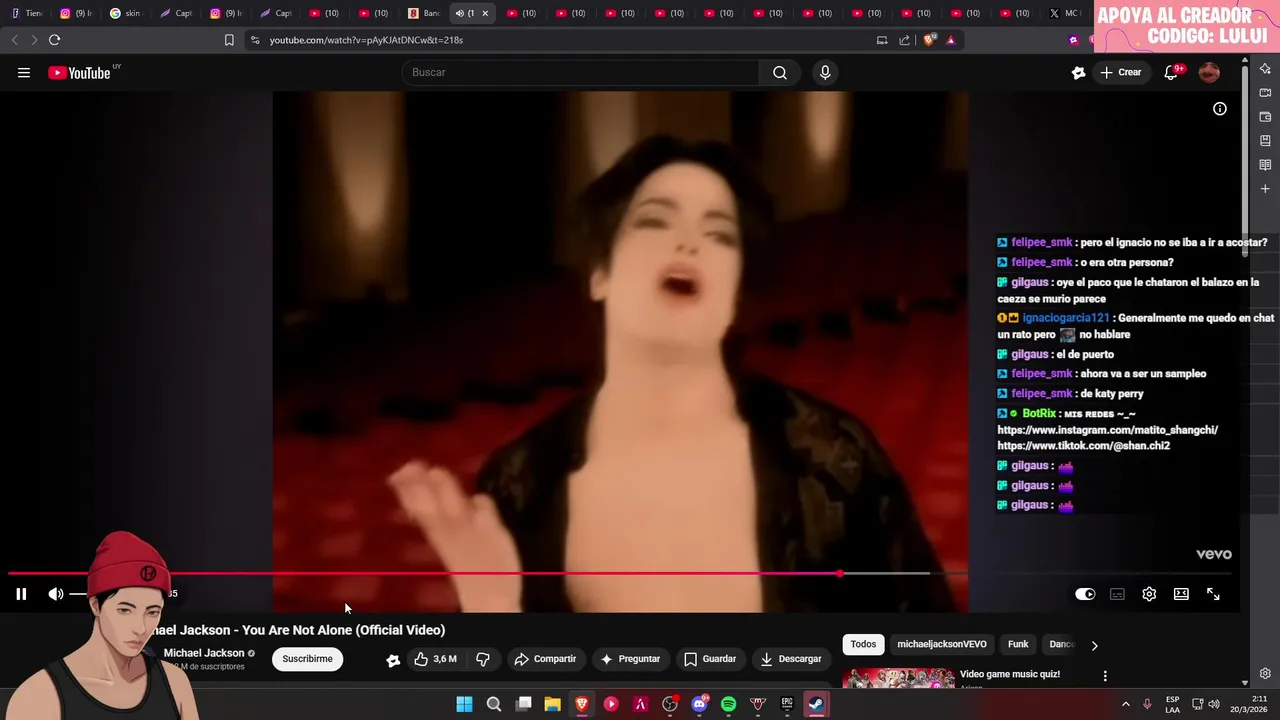Enter fullscreen mode
The height and width of the screenshot is (720, 1280).
(x=1213, y=594)
